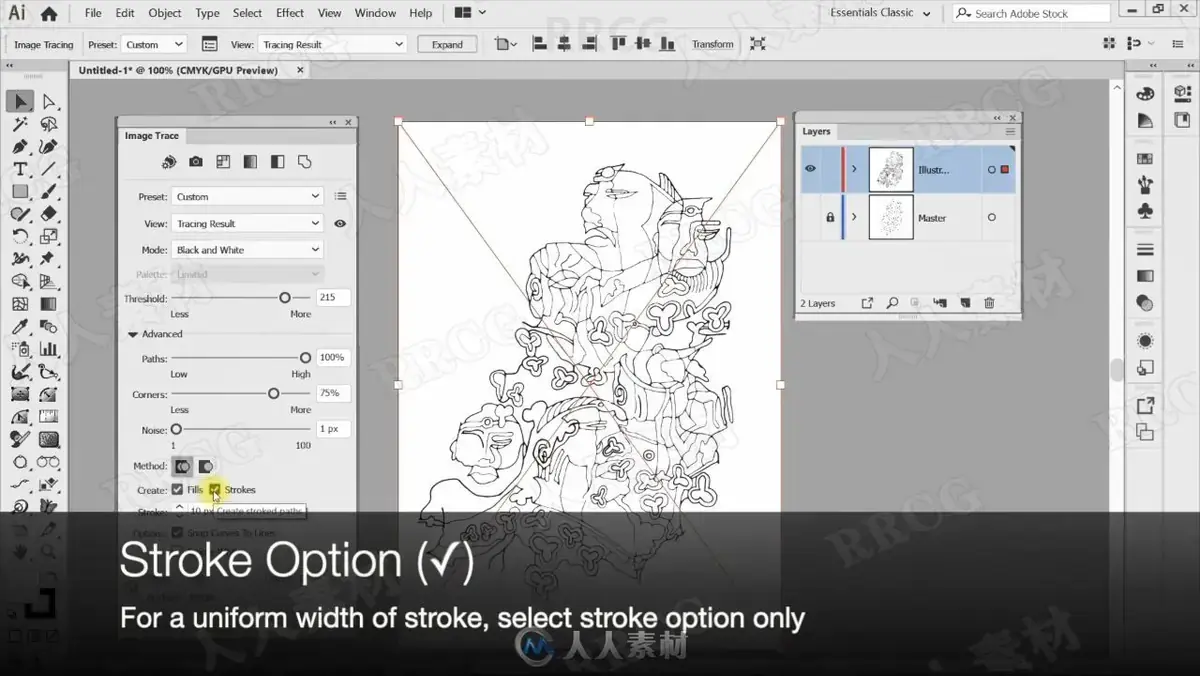1200x676 pixels.
Task: Click the High Color camera preset icon
Action: (196, 162)
